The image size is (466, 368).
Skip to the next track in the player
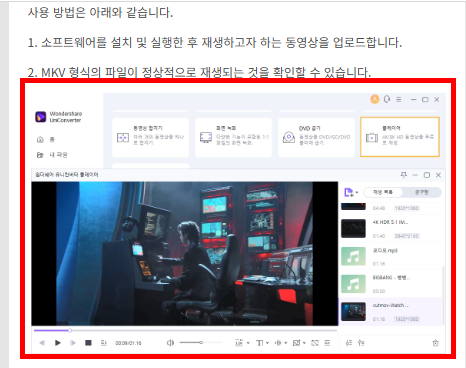tap(73, 343)
